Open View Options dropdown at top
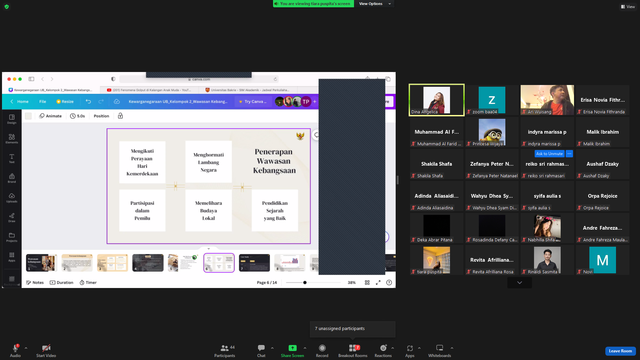The height and width of the screenshot is (360, 640). (375, 4)
